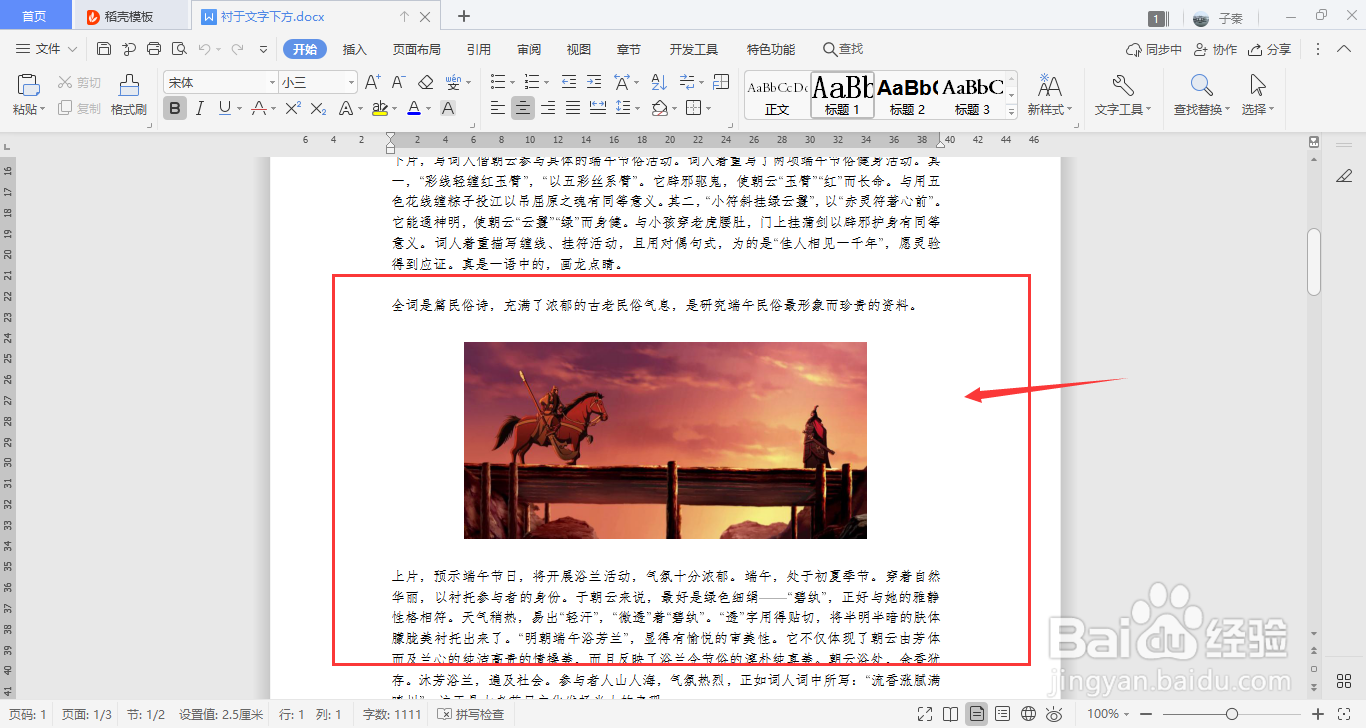The image size is (1366, 728).
Task: Toggle center alignment
Action: tap(522, 108)
